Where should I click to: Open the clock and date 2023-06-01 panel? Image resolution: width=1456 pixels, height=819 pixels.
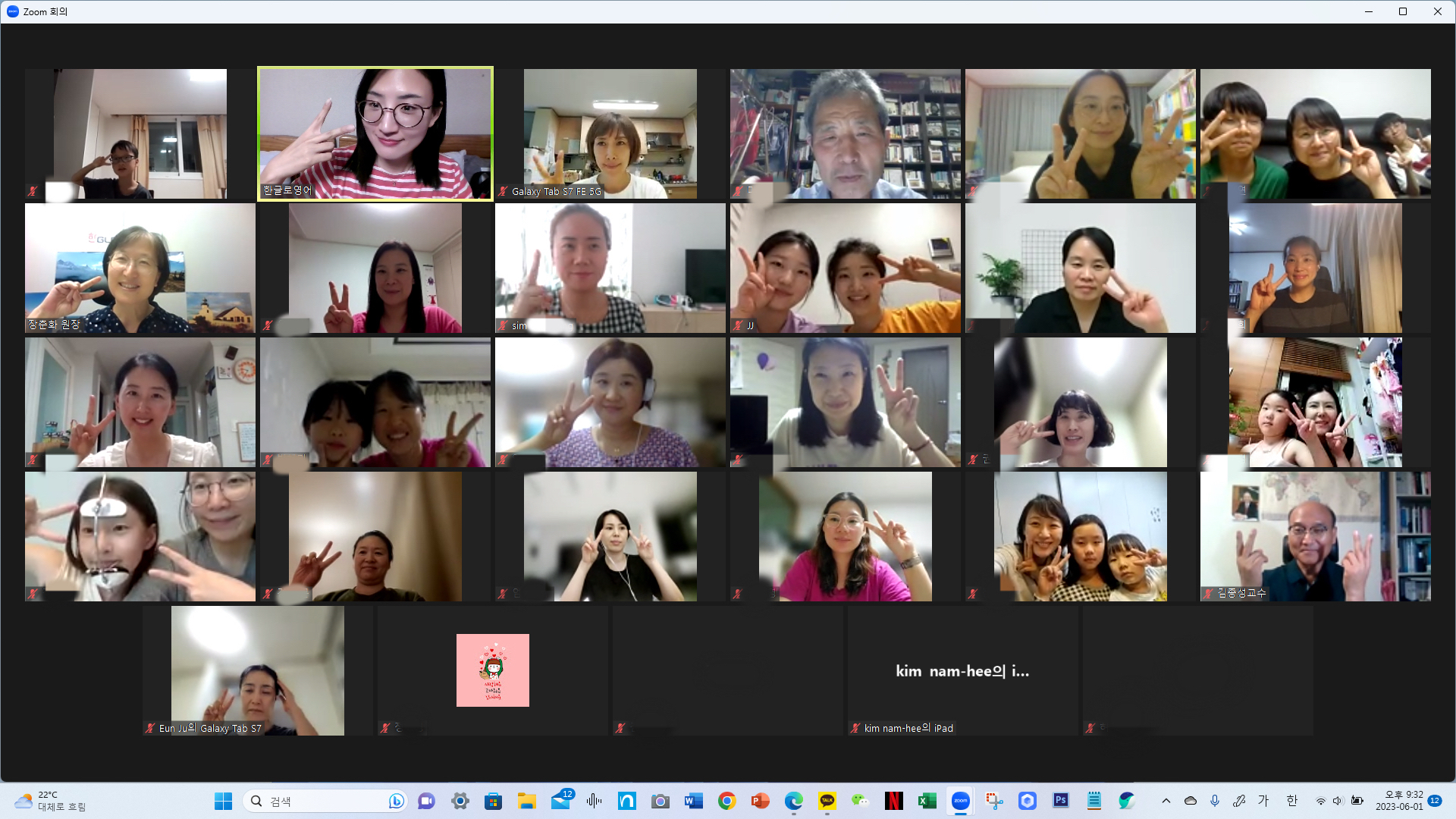[1399, 801]
